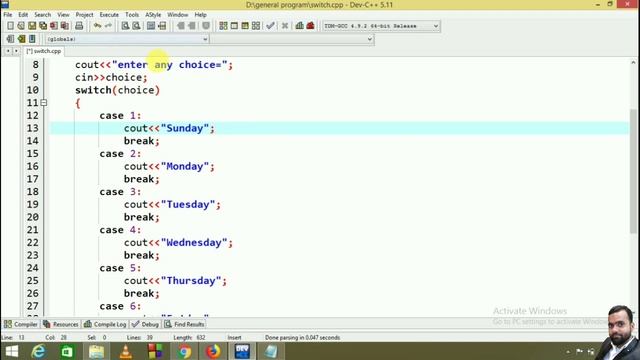Open the Debug bottom panel tab
Viewport: 640px width, 360px height.
pos(145,324)
